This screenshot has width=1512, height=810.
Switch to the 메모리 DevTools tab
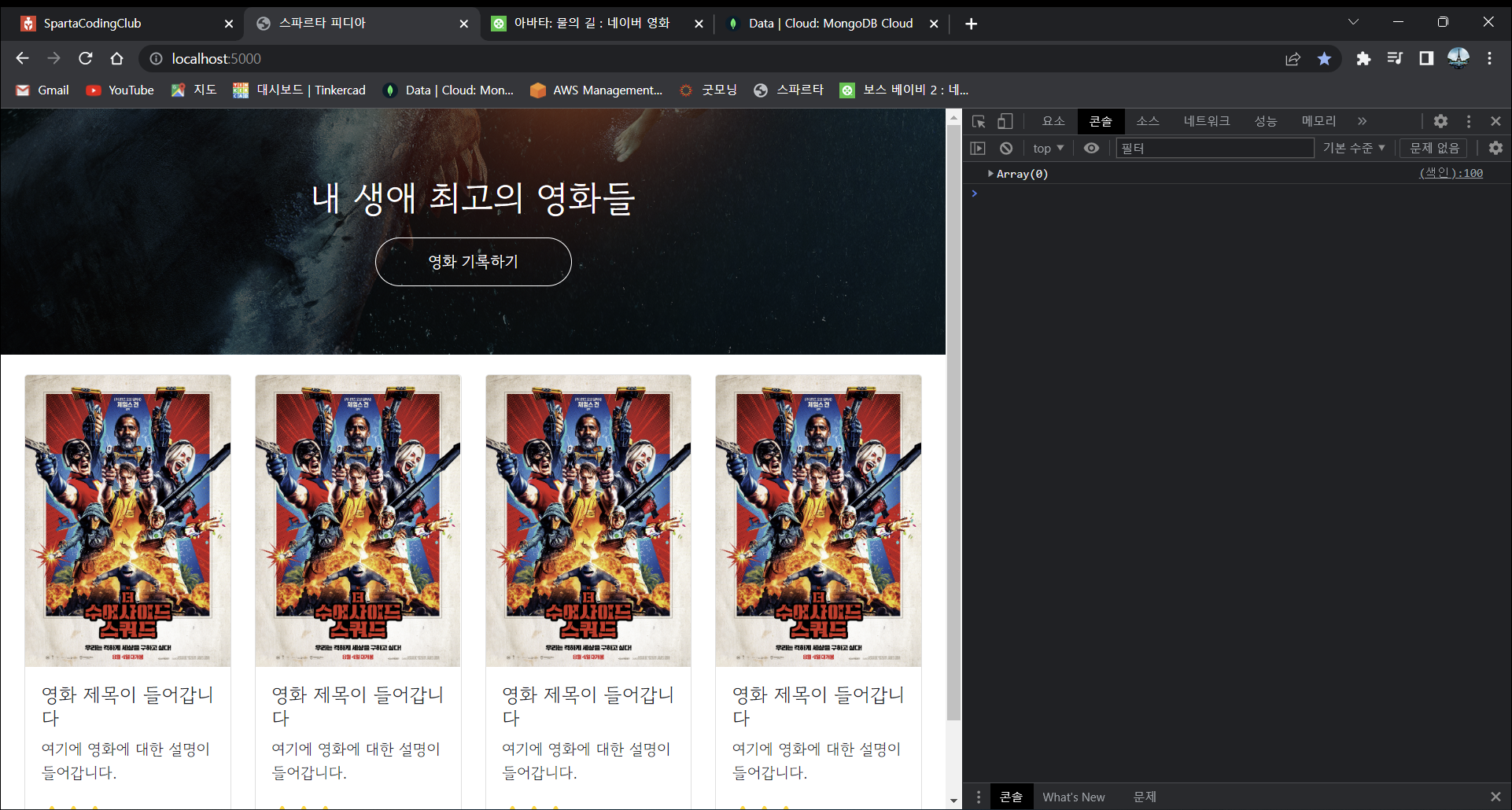1318,121
